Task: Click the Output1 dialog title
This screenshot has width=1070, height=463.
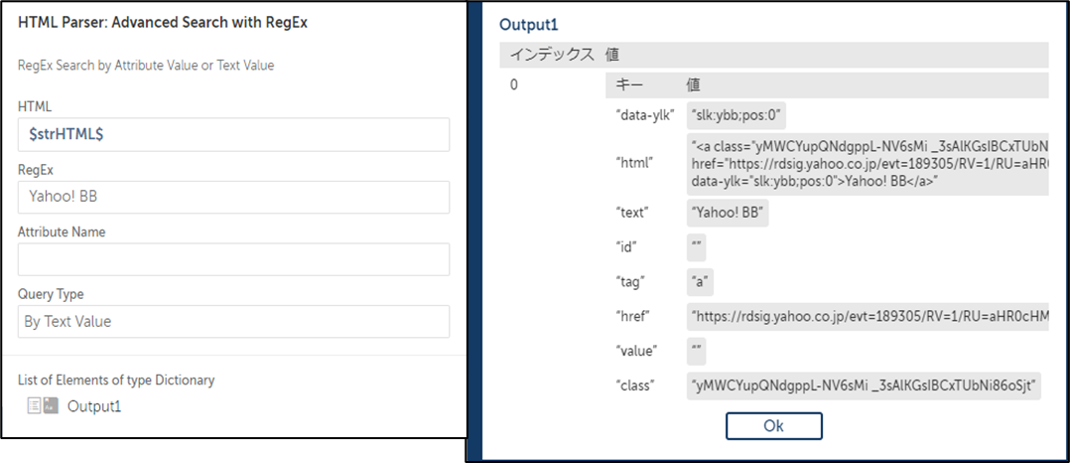Action: [529, 25]
